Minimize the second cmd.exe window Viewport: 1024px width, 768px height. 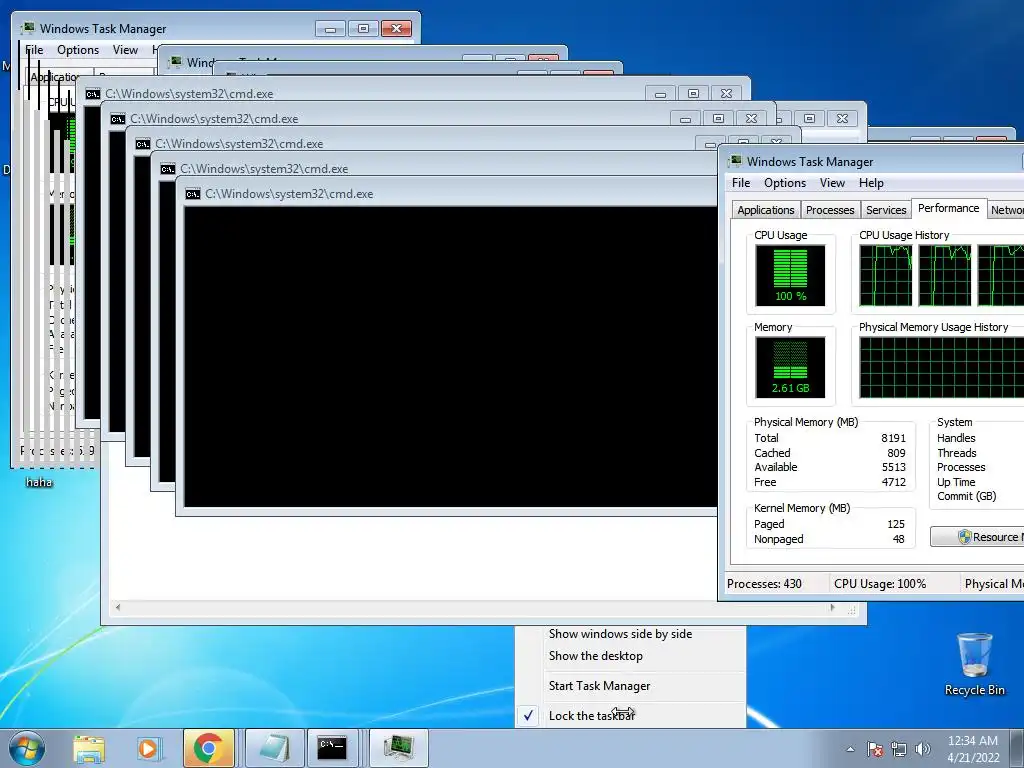[x=685, y=119]
